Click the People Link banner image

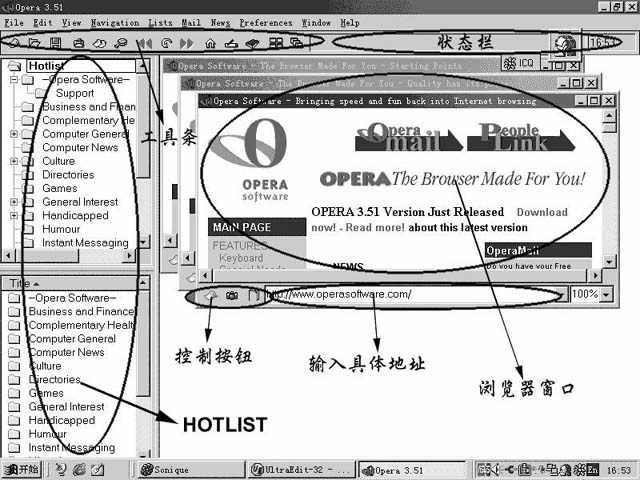click(x=521, y=137)
